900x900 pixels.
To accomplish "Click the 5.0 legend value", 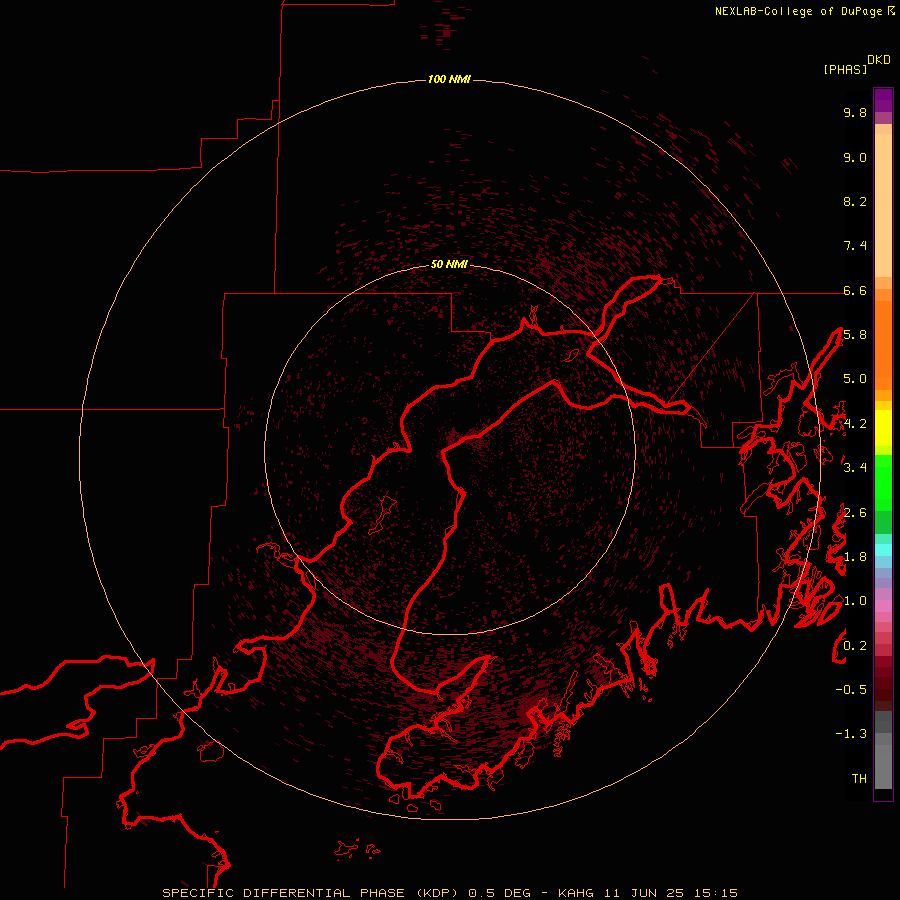I will point(855,379).
